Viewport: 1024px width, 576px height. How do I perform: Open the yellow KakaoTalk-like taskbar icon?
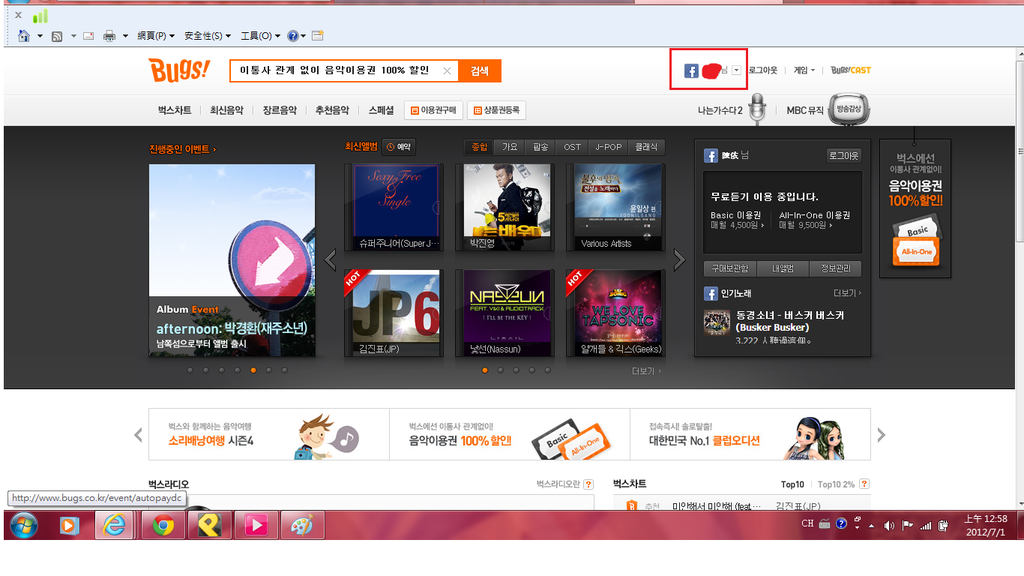click(x=210, y=525)
